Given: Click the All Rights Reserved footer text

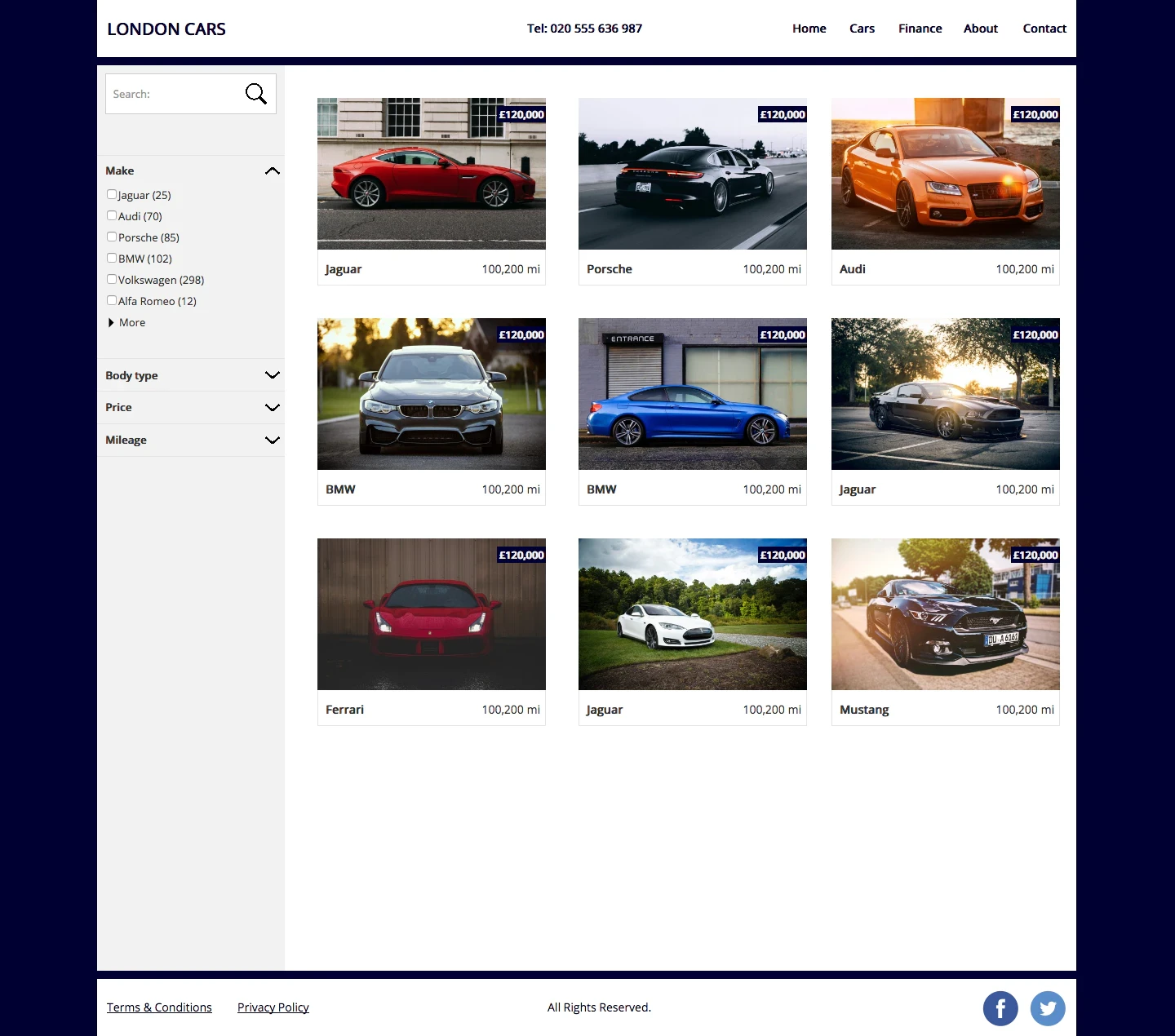Looking at the screenshot, I should coord(599,1007).
